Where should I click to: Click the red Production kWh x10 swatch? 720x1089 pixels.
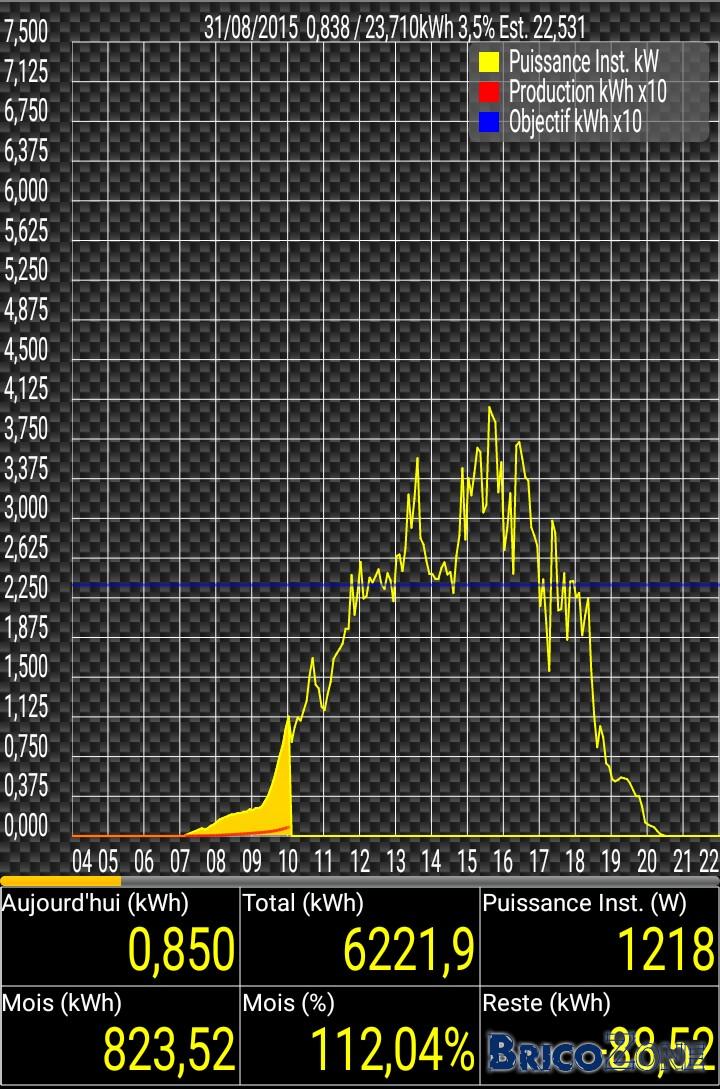[x=489, y=92]
